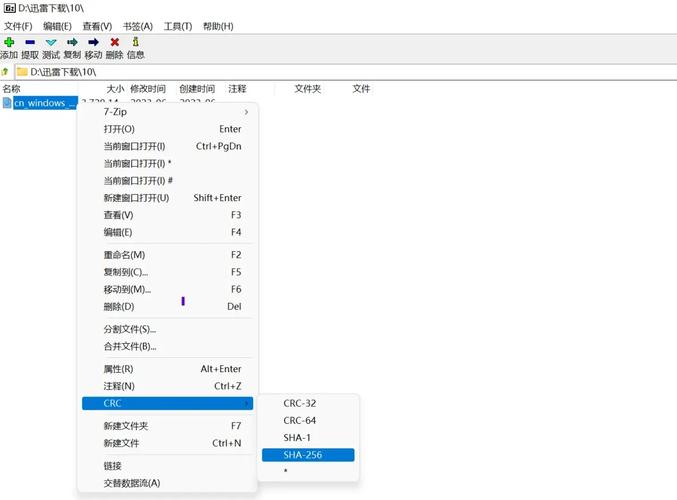Open the 文件(F) menu
This screenshot has width=677, height=500.
coord(18,26)
